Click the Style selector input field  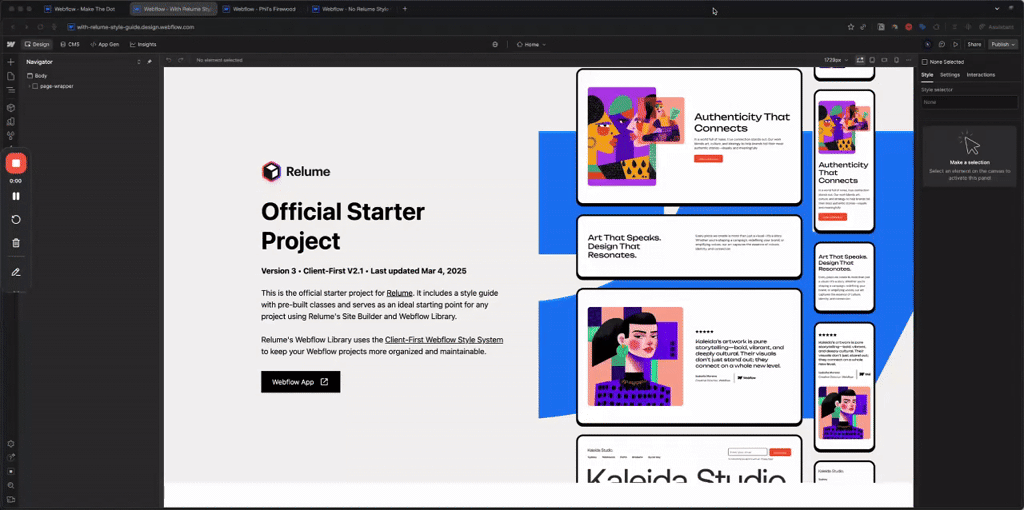pyautogui.click(x=968, y=102)
